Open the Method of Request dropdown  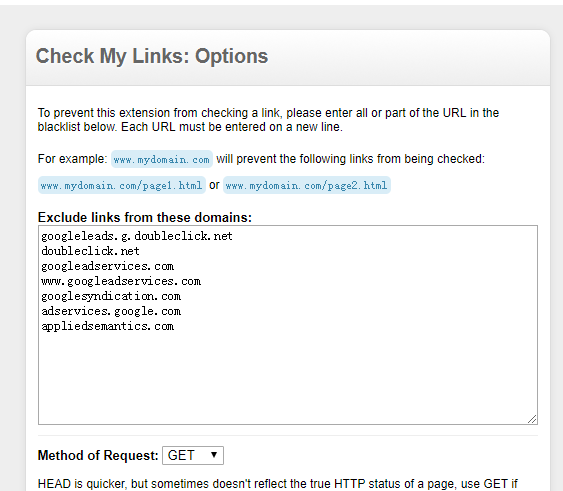coord(193,455)
